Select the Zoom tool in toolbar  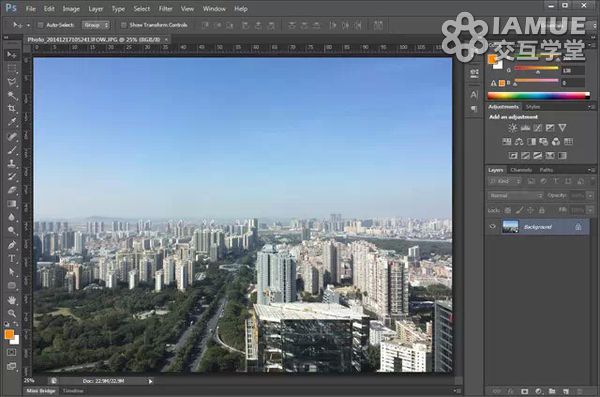(x=12, y=313)
